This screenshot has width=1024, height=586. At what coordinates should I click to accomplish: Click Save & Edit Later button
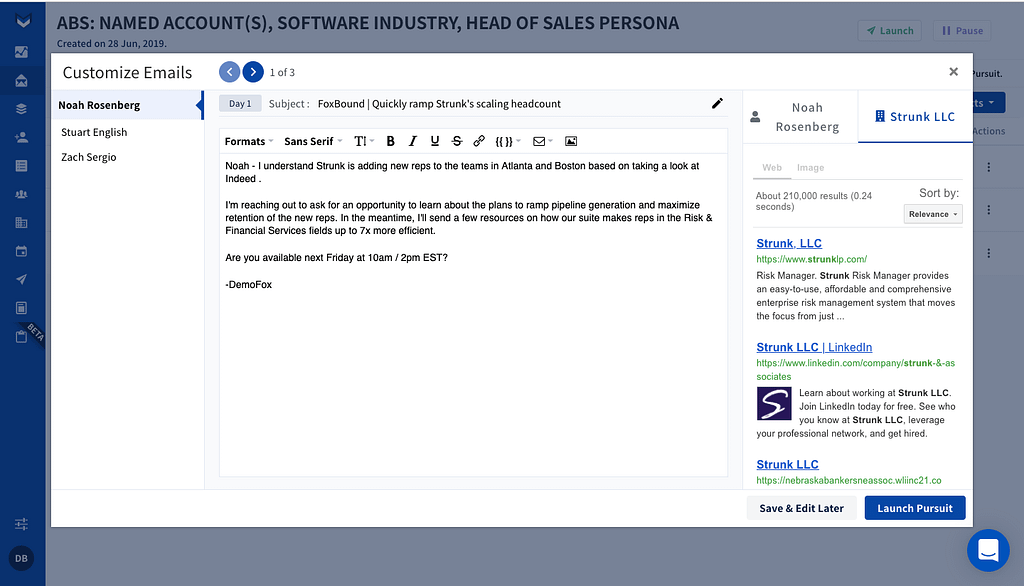[801, 508]
